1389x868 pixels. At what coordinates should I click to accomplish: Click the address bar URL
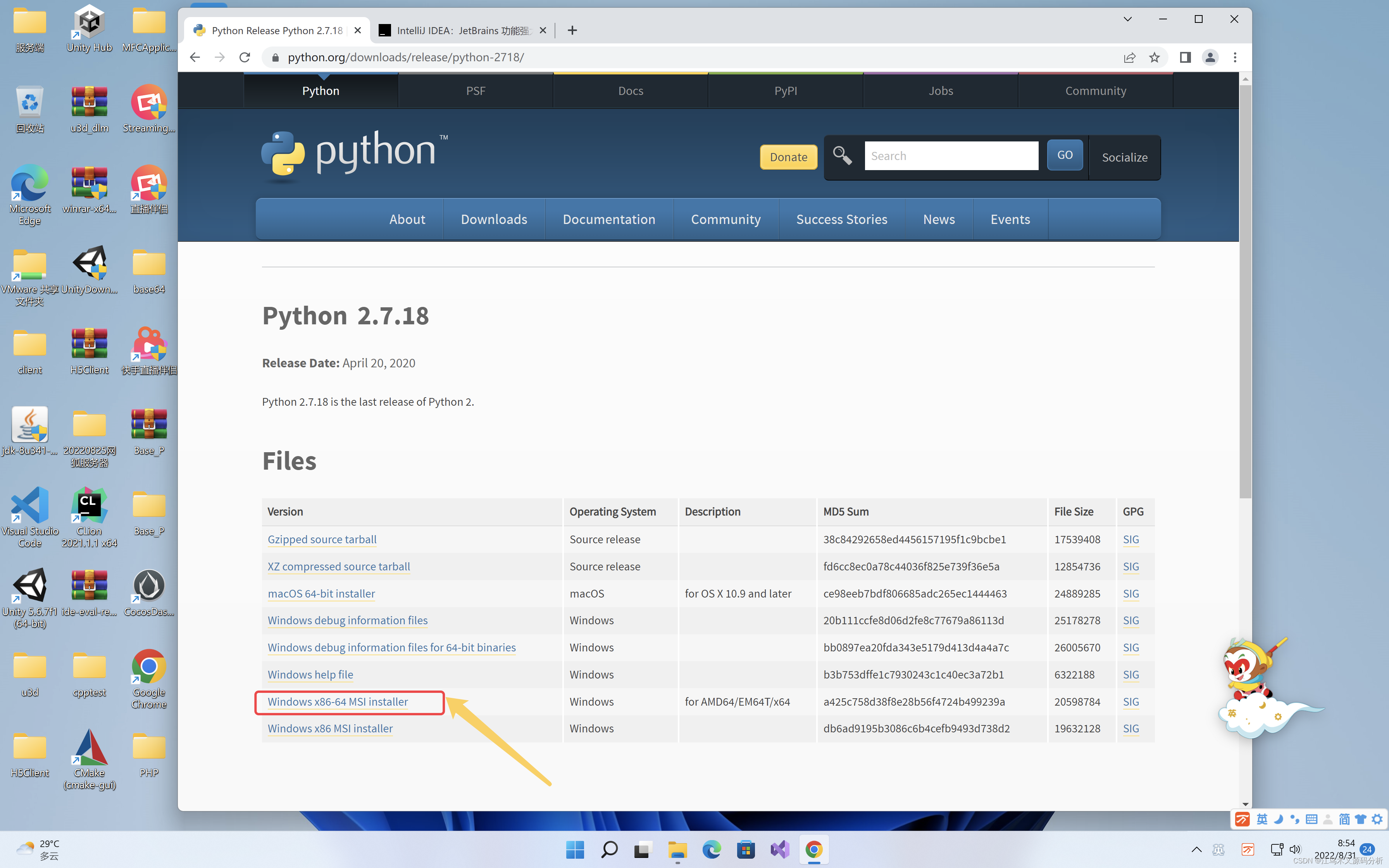[x=406, y=57]
